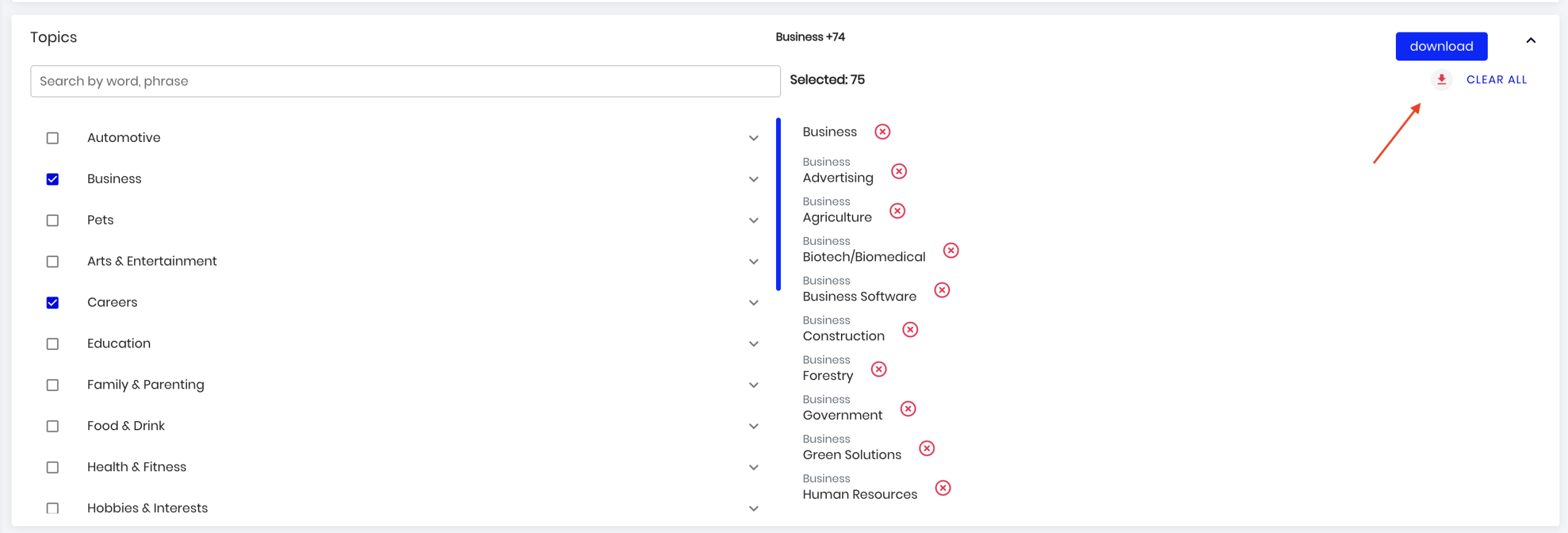Screen dimensions: 1568x533
Task: Select the Food & Drink topic label
Action: point(126,426)
